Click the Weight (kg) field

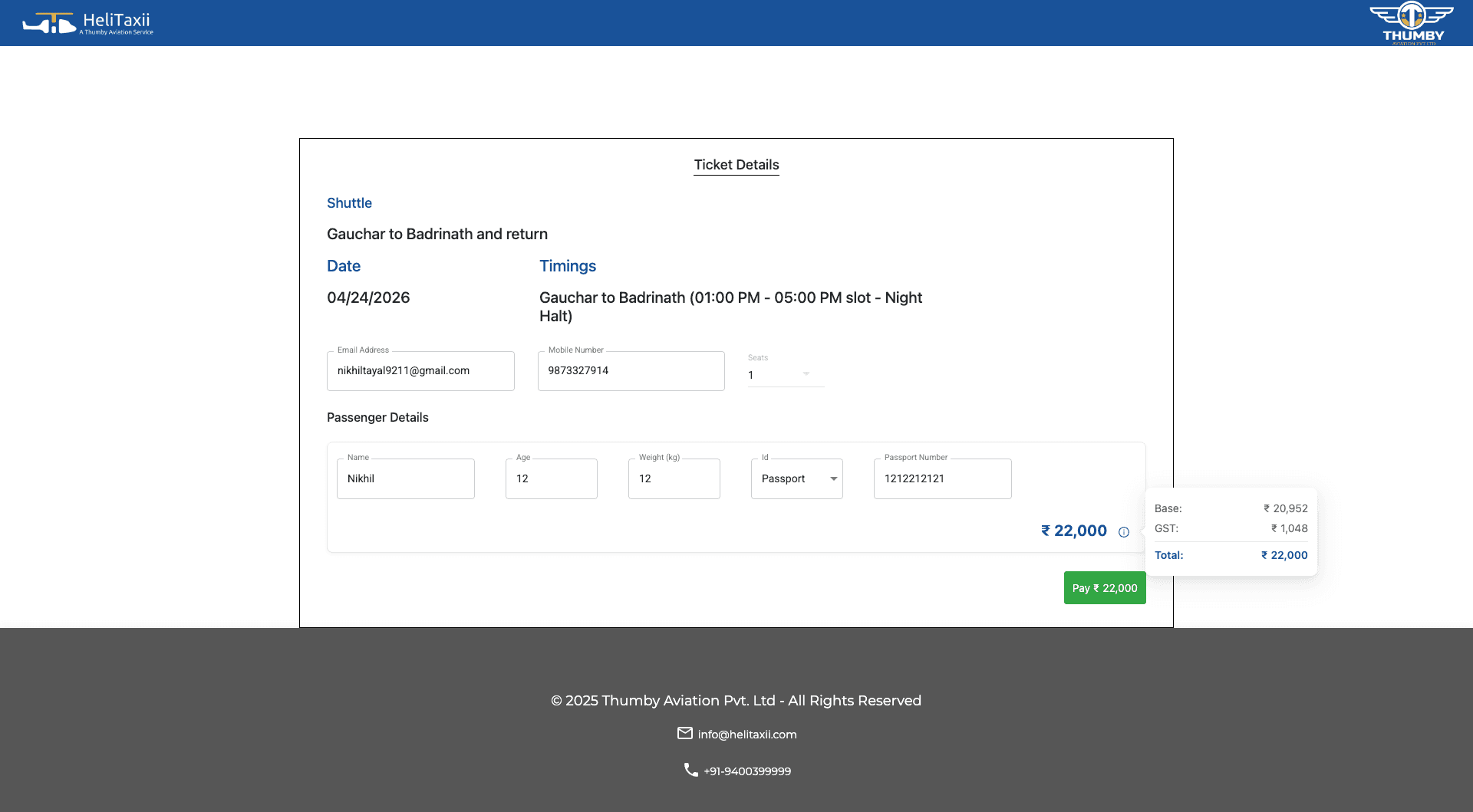tap(674, 478)
